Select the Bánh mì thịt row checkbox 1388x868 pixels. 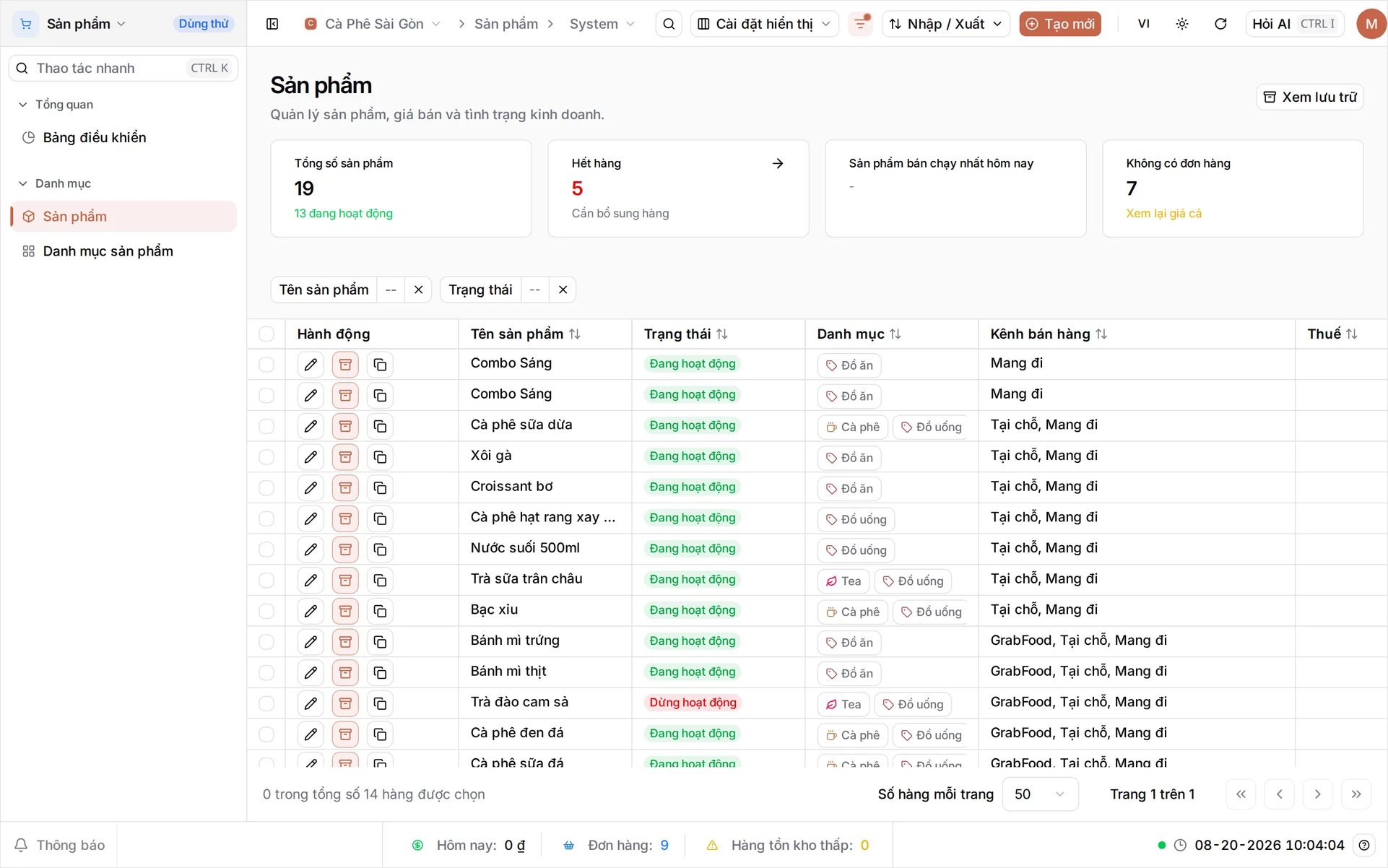coord(266,673)
